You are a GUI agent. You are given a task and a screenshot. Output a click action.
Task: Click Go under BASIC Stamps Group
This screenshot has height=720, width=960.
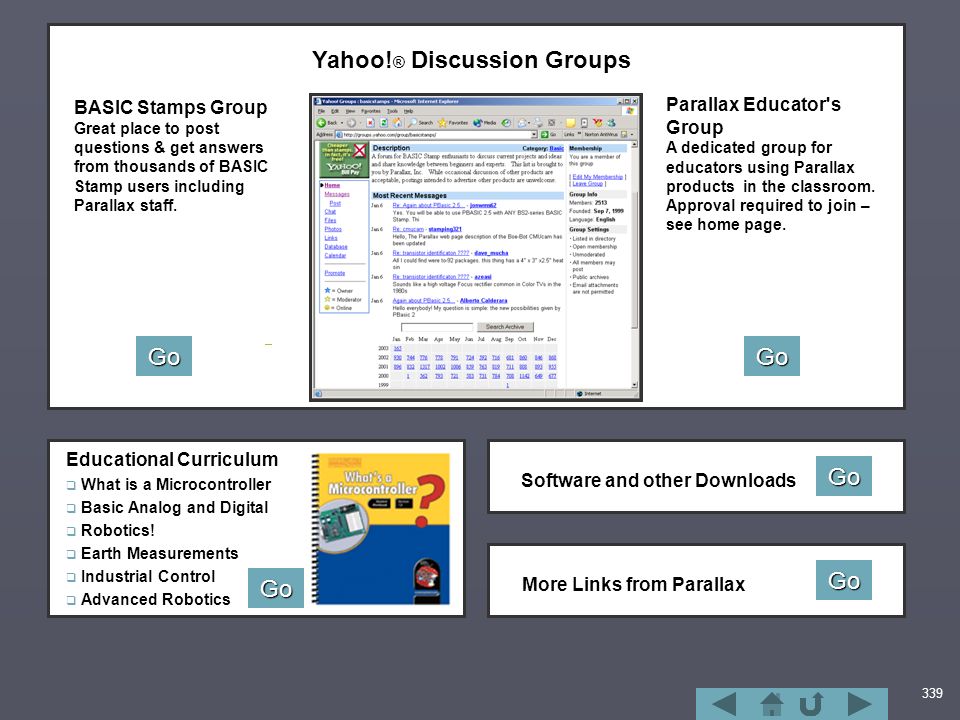[x=163, y=356]
